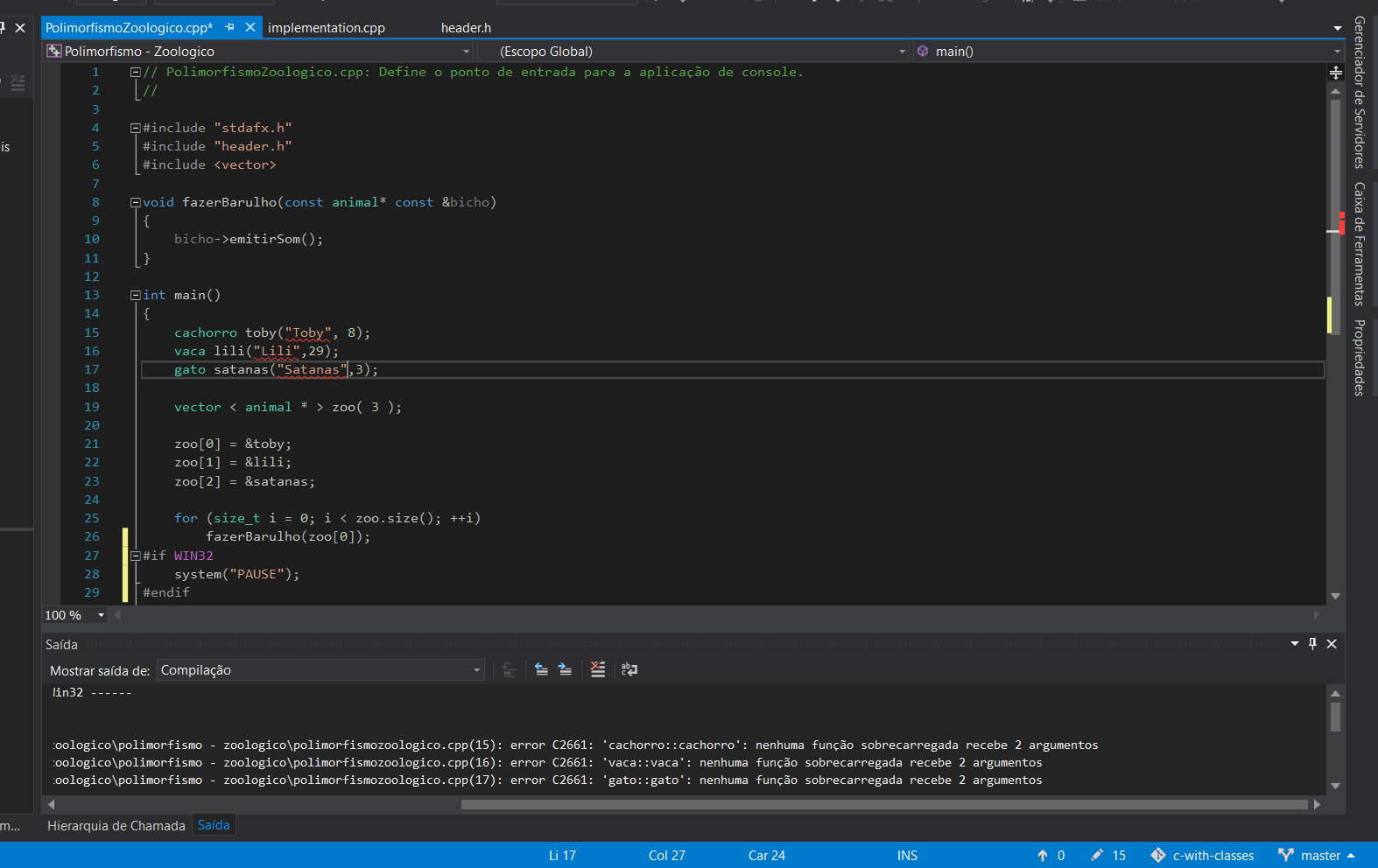Open the main() member dropdown
Image resolution: width=1378 pixels, height=868 pixels.
[1128, 52]
